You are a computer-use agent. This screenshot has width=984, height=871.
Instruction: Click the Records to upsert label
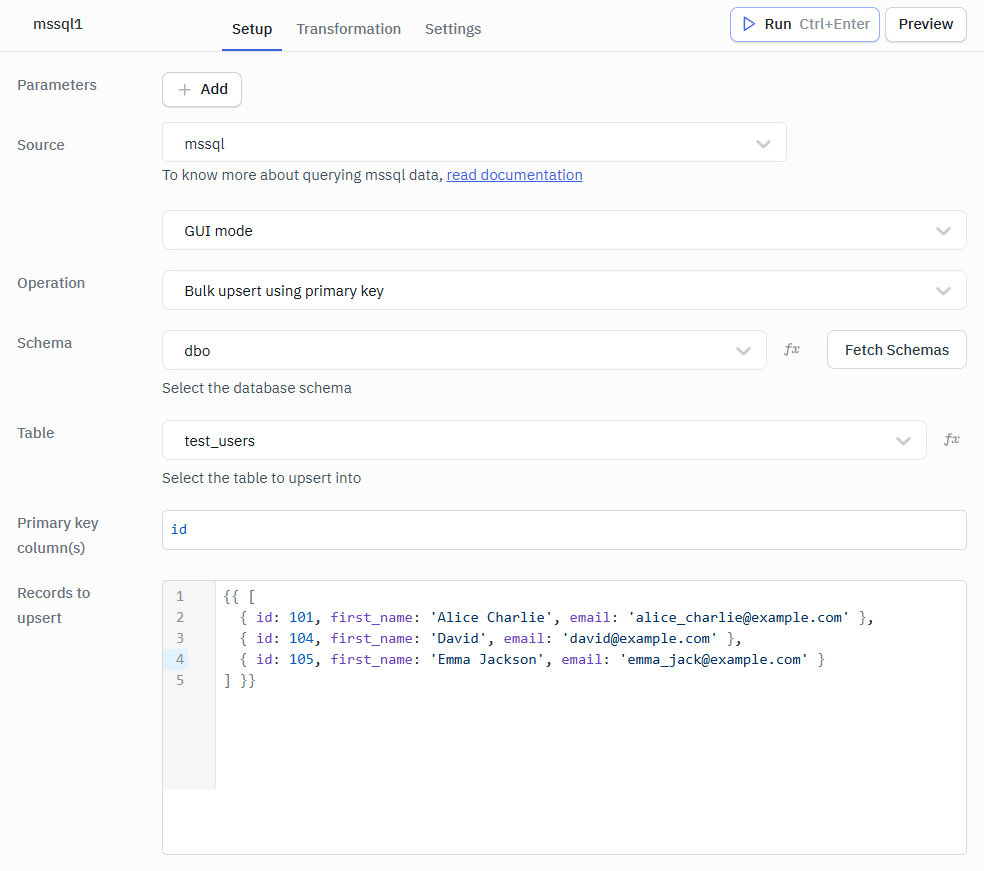click(53, 606)
